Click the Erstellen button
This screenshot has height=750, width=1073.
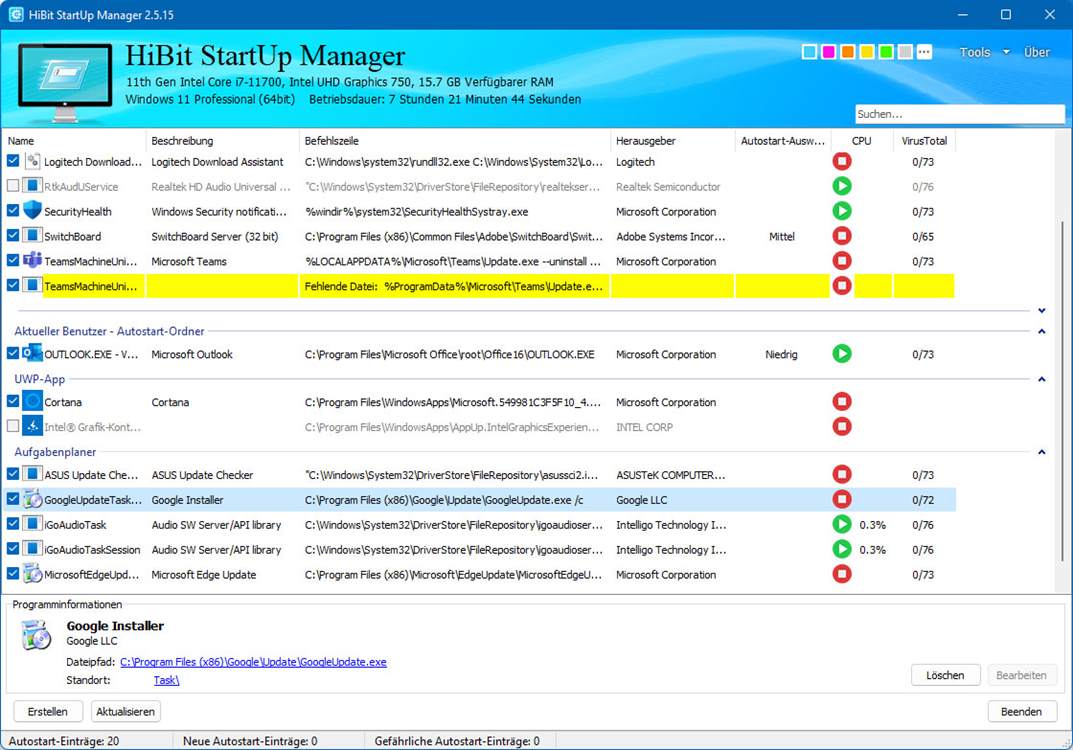(48, 712)
